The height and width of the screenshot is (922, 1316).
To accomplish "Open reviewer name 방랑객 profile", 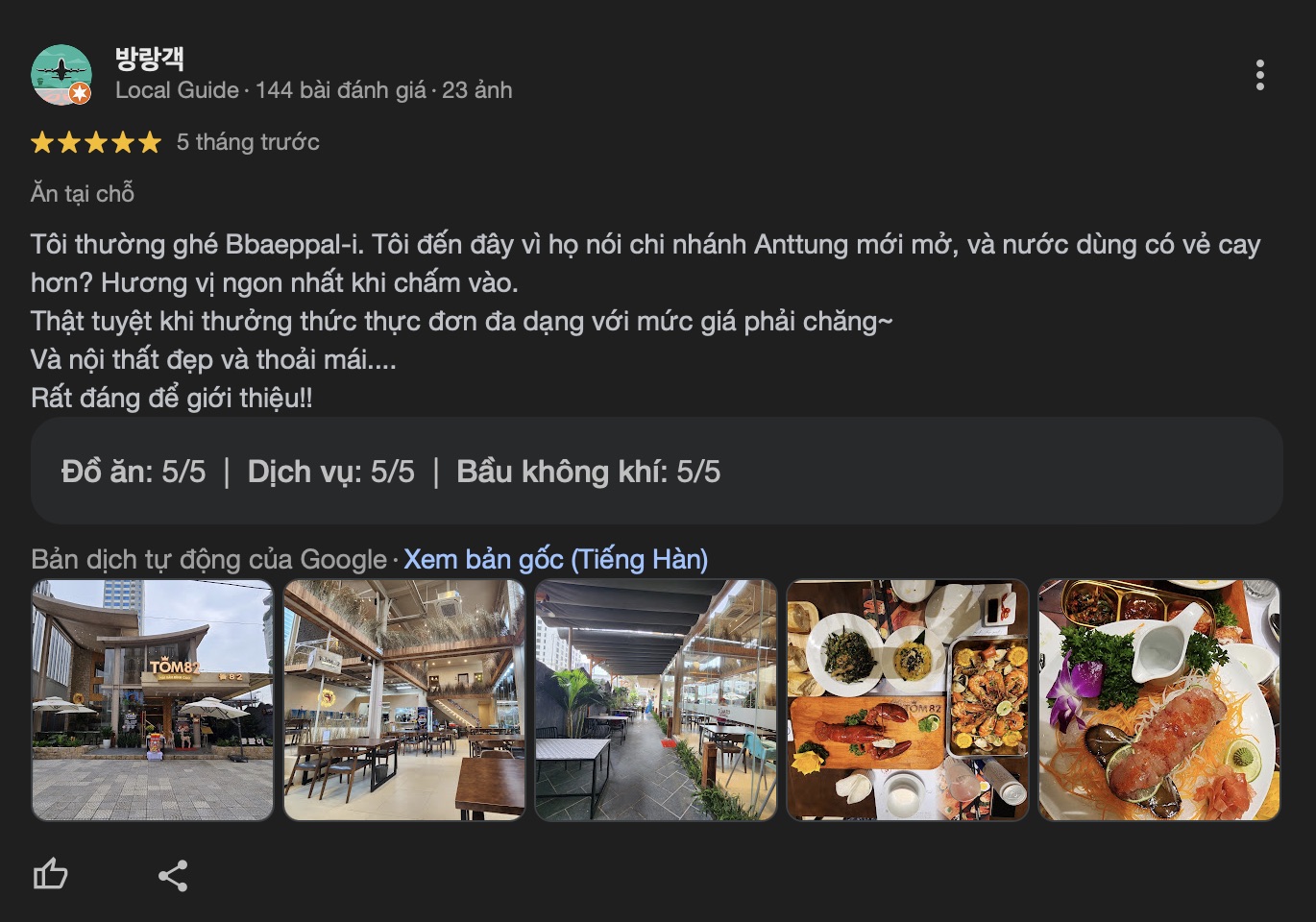I will click(149, 59).
